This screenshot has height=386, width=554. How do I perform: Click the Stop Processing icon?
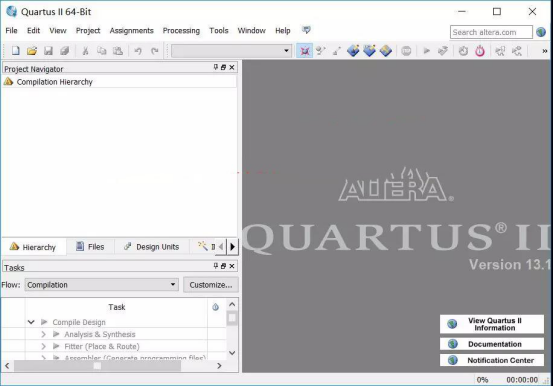tap(406, 51)
